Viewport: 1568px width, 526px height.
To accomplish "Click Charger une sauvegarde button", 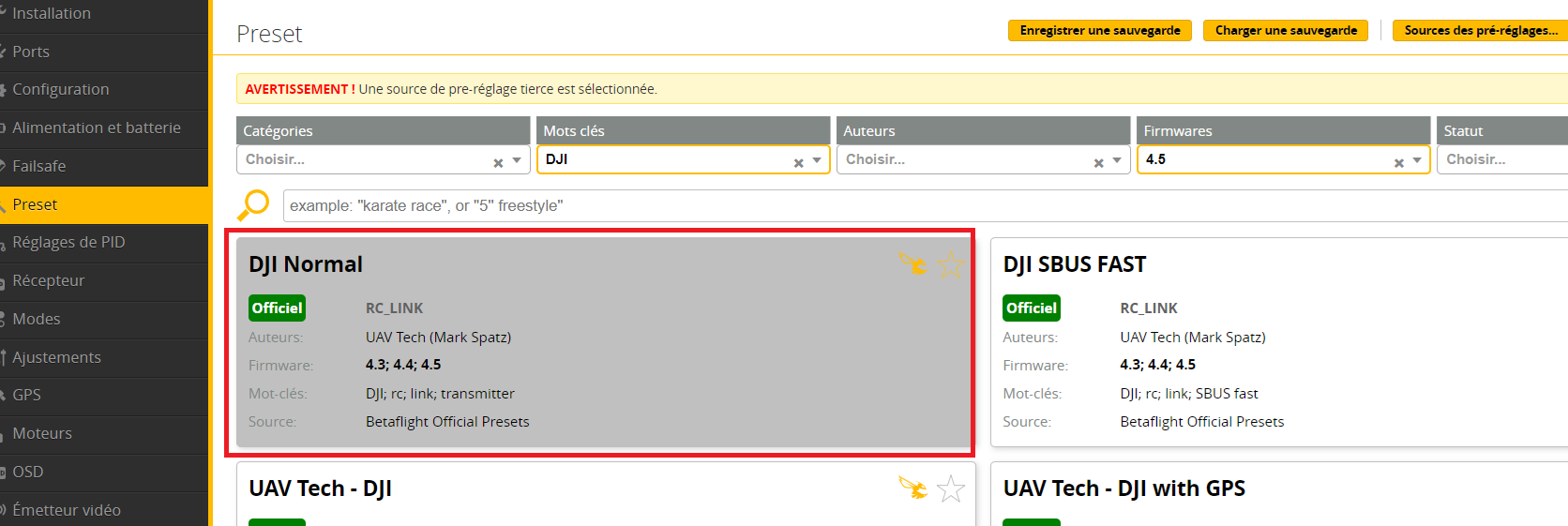I will [x=1286, y=30].
